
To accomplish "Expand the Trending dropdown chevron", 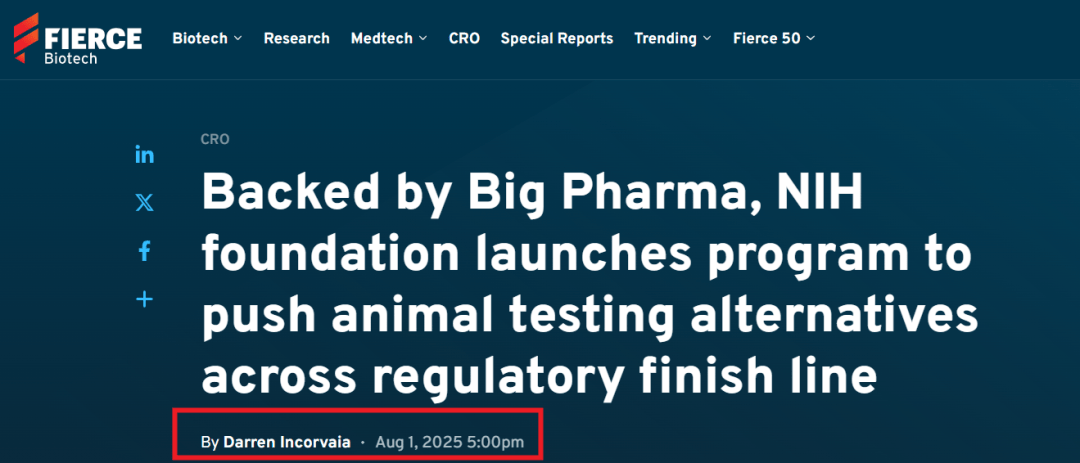I will [x=707, y=39].
